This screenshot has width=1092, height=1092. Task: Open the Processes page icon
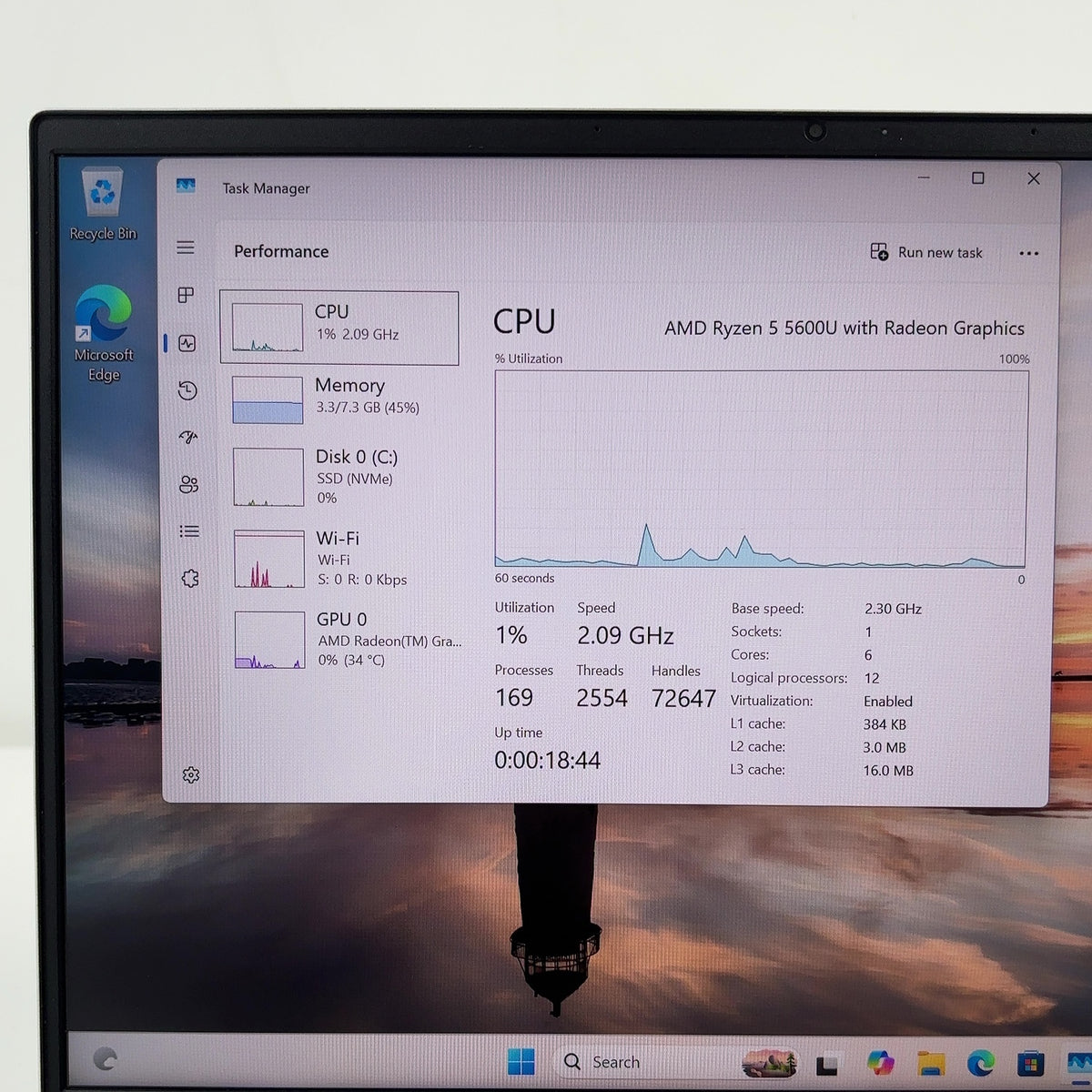click(186, 295)
